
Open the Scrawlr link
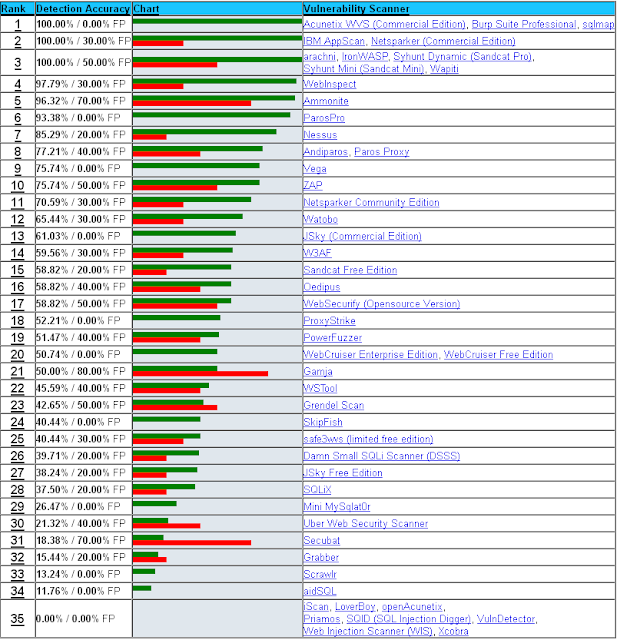(x=320, y=575)
